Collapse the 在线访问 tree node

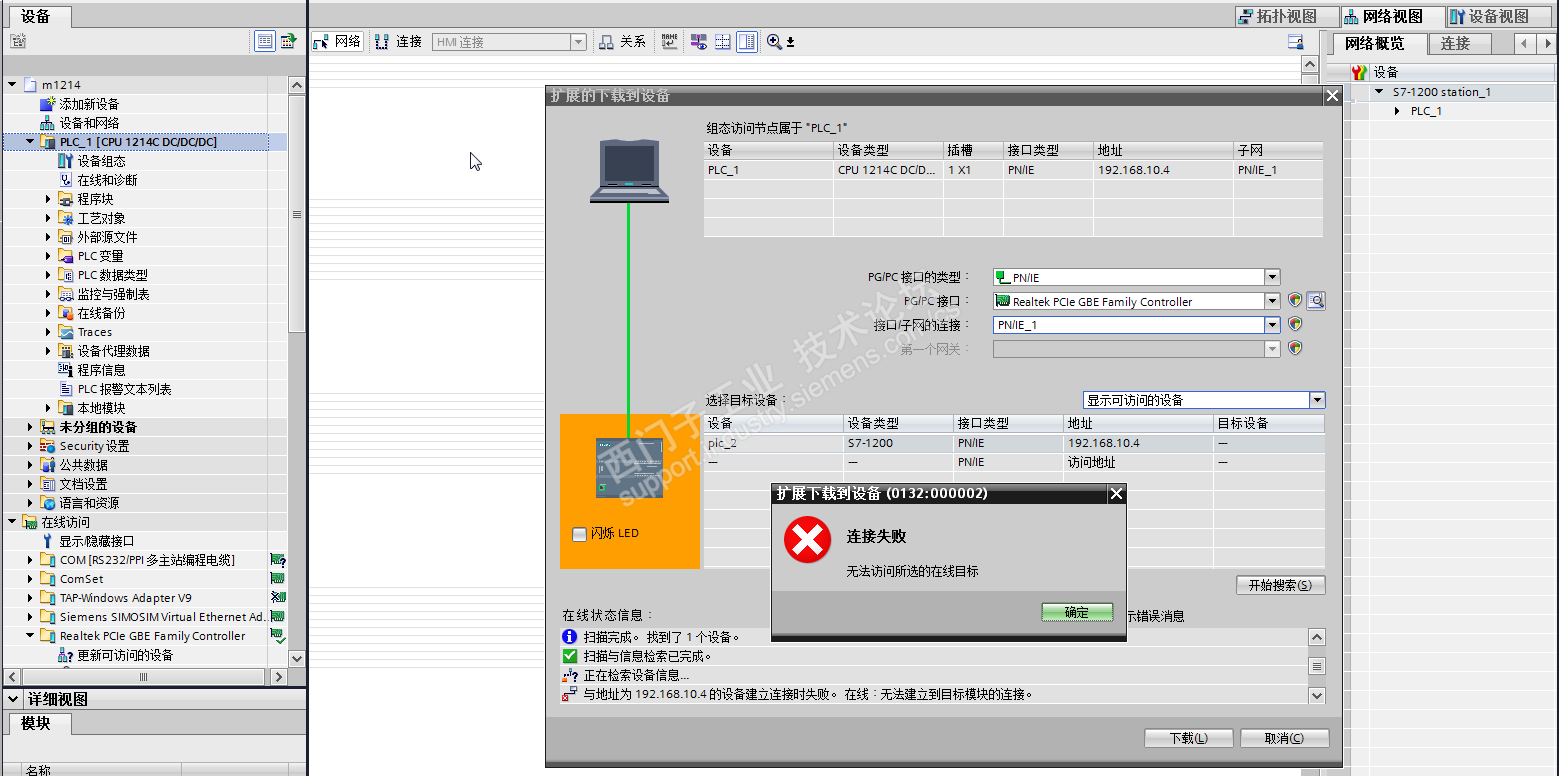[x=12, y=522]
